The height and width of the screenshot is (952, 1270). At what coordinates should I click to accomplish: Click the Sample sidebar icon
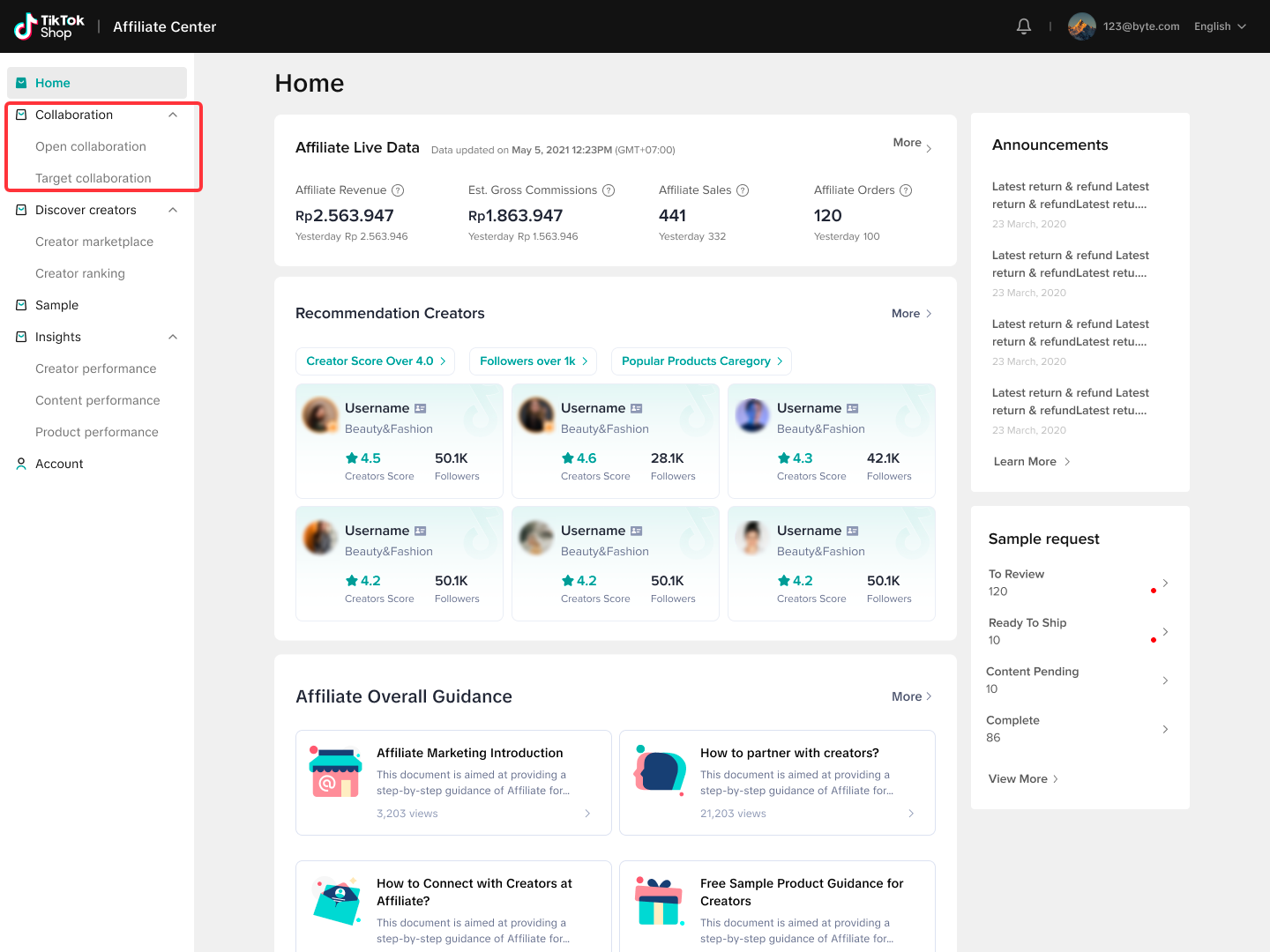(x=19, y=304)
